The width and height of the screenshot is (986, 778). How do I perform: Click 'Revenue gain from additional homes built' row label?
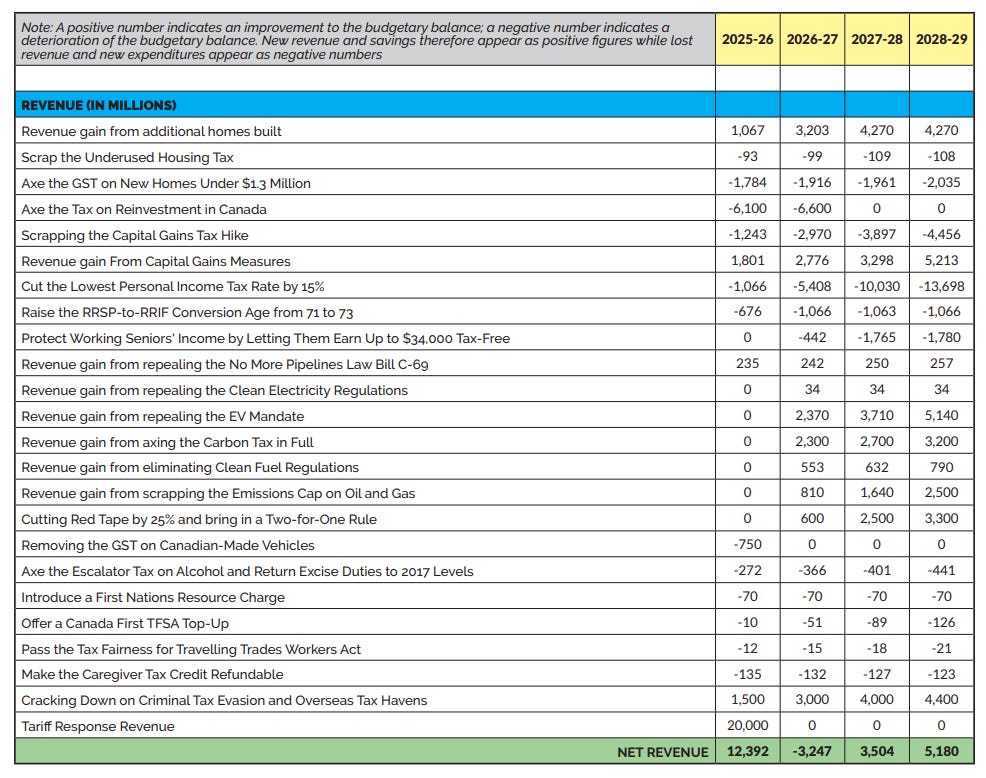(151, 131)
